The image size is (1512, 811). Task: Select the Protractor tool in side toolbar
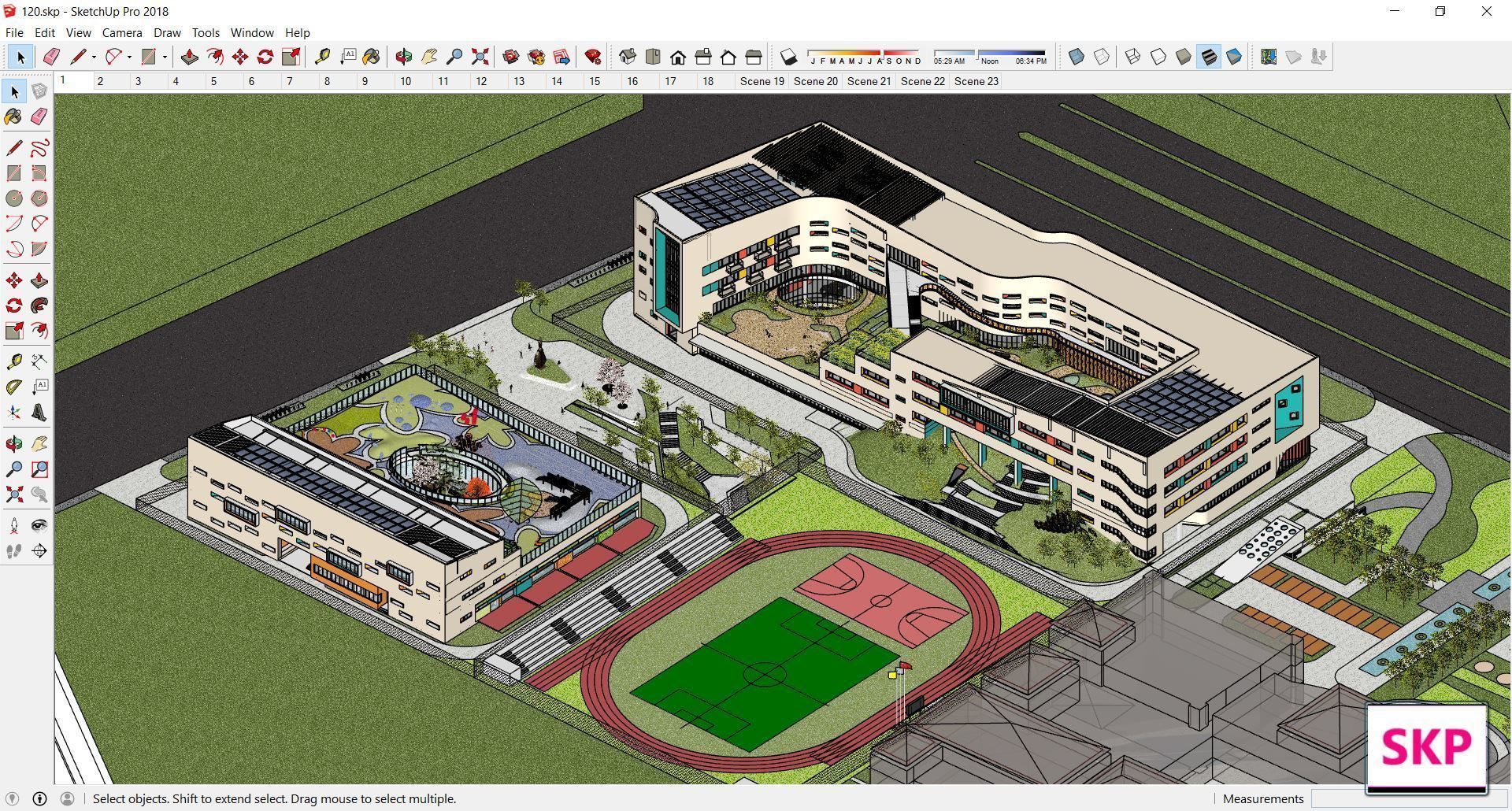(14, 387)
